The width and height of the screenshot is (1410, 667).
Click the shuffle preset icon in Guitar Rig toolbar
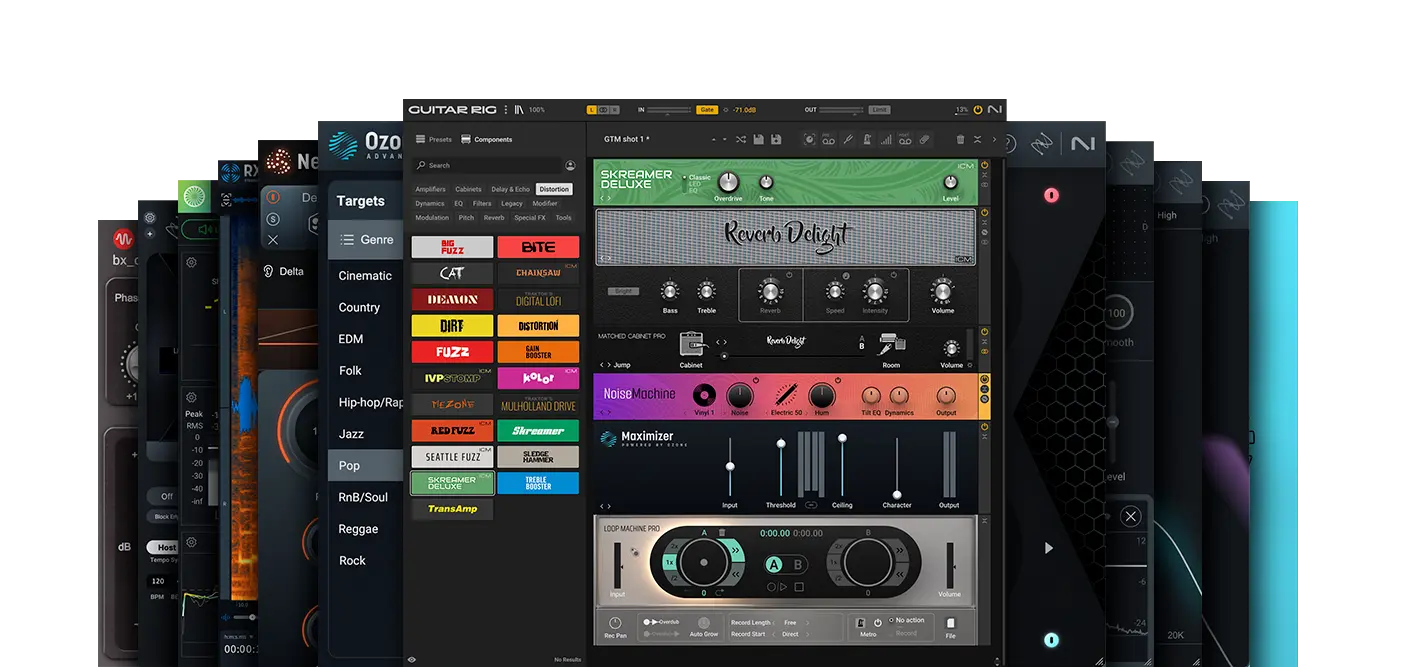pyautogui.click(x=741, y=139)
